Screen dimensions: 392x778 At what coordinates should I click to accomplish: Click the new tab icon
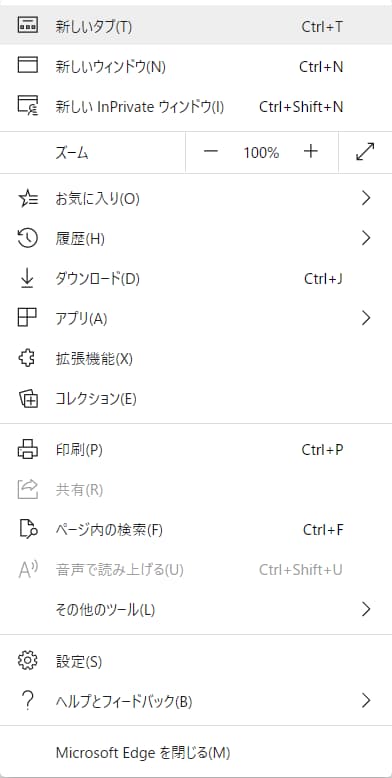27,25
